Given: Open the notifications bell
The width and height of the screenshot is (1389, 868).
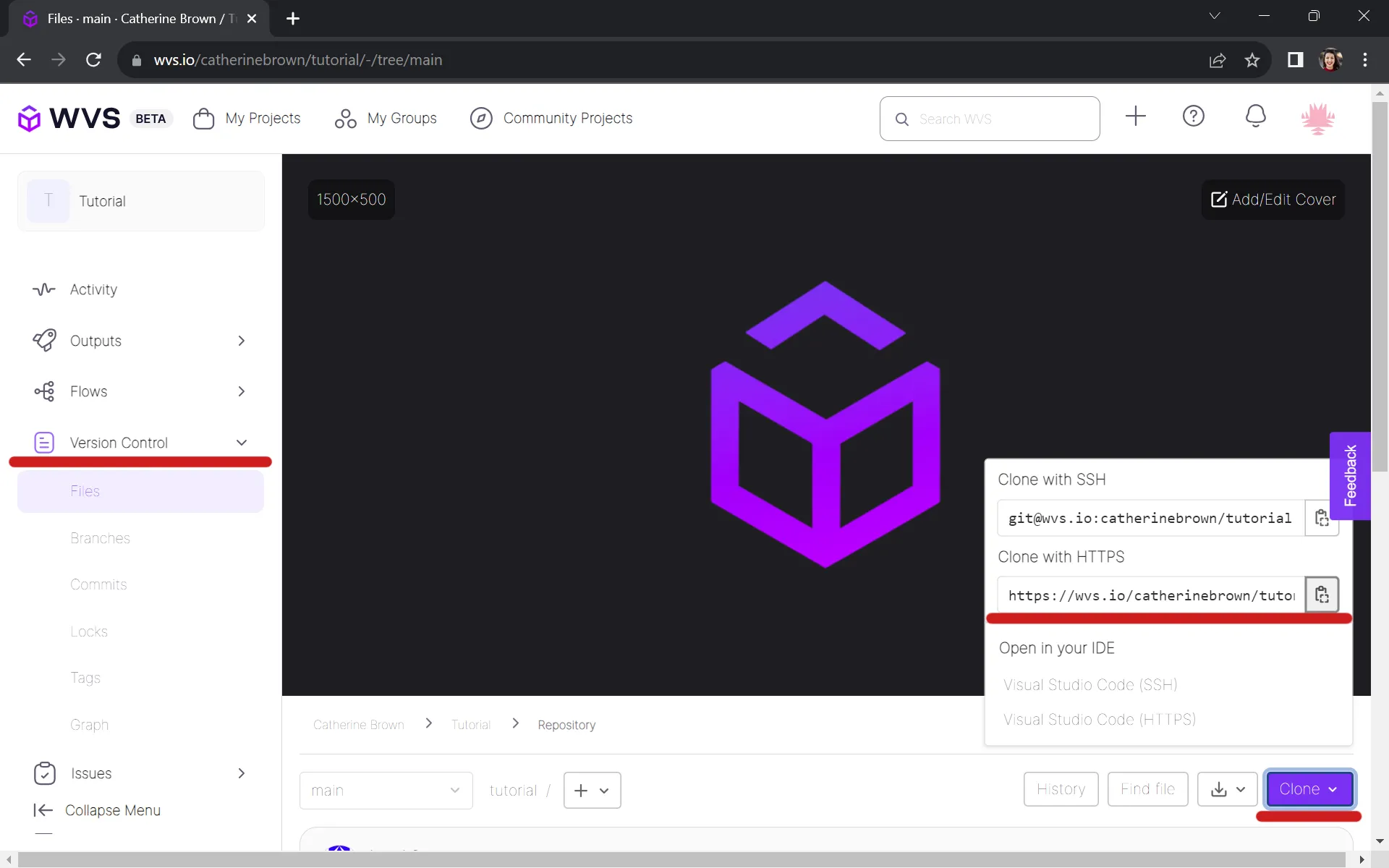Looking at the screenshot, I should (1255, 116).
